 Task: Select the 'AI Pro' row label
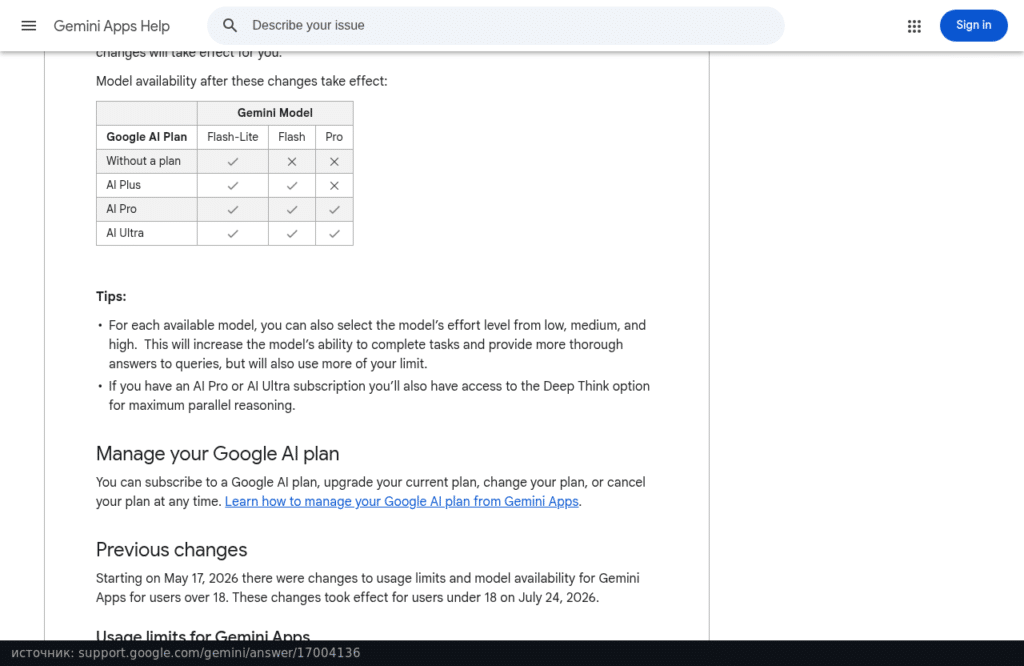pyautogui.click(x=121, y=210)
